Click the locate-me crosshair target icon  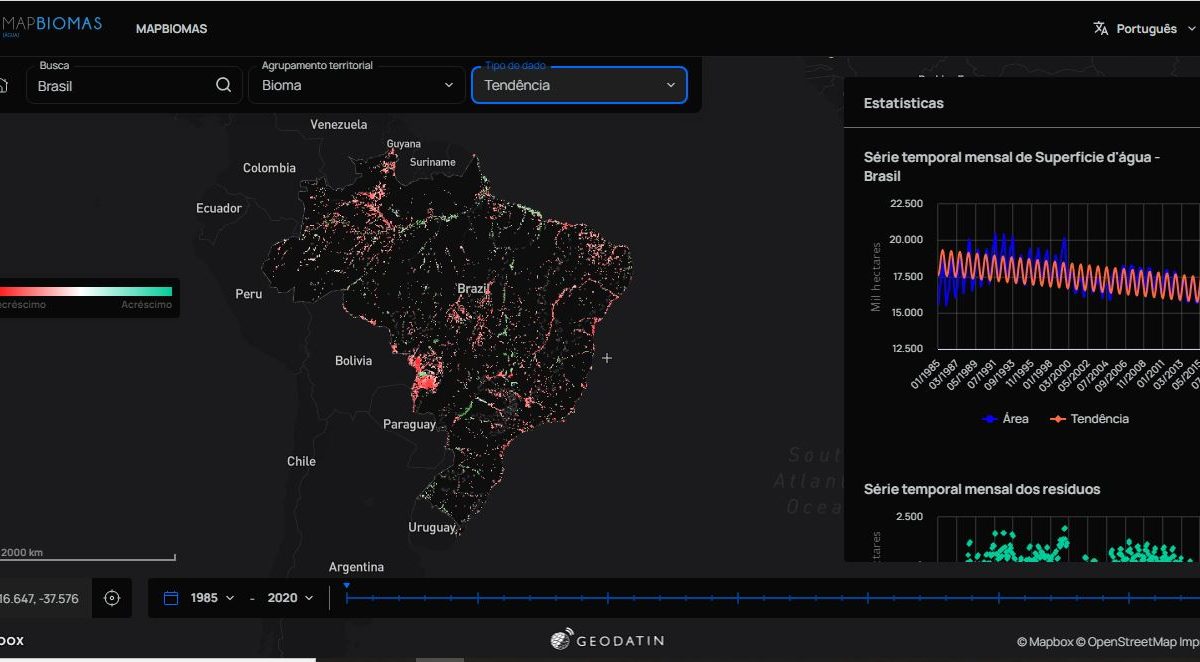coord(112,598)
